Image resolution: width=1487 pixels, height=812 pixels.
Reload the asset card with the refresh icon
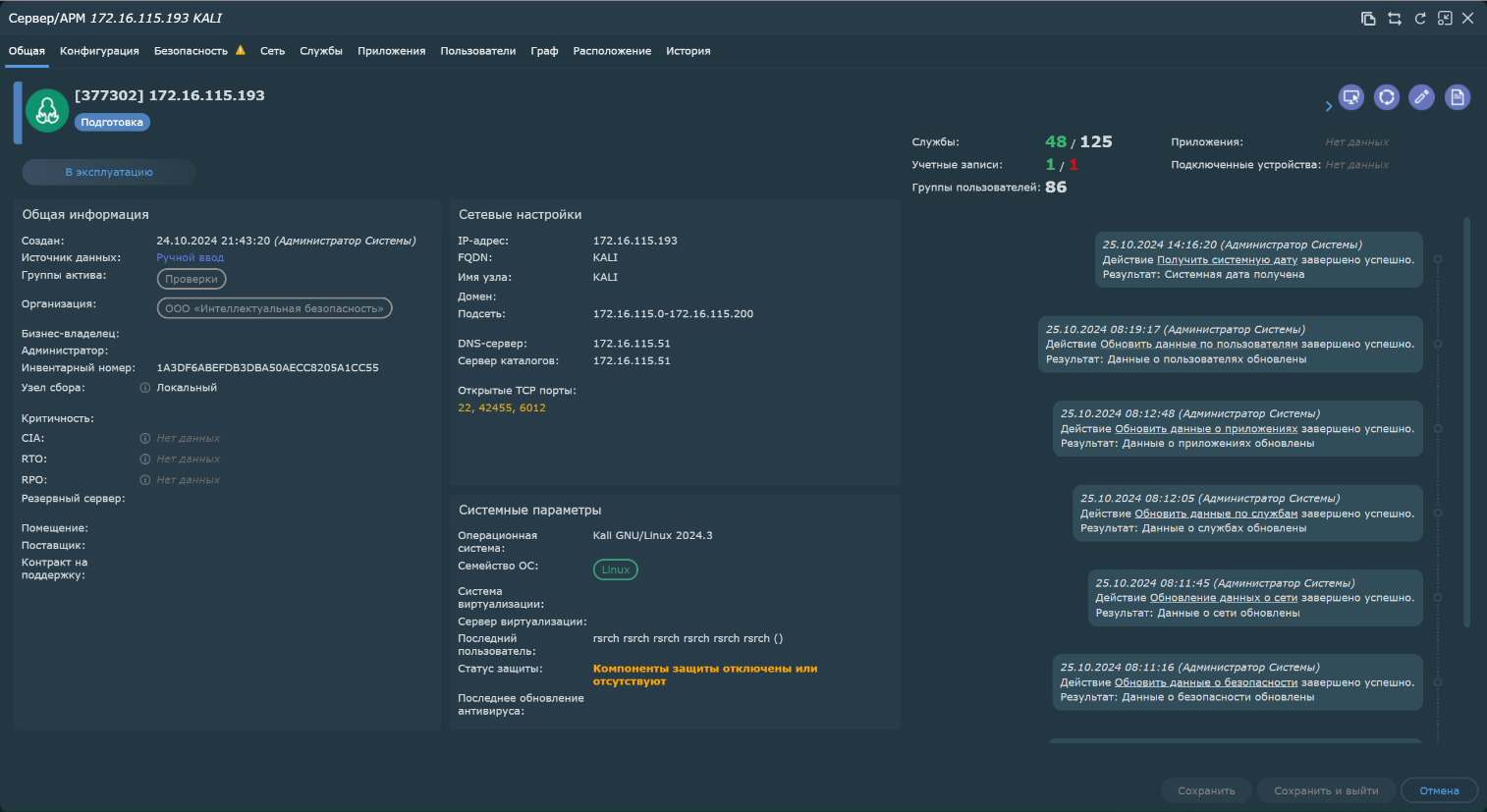coord(1419,19)
